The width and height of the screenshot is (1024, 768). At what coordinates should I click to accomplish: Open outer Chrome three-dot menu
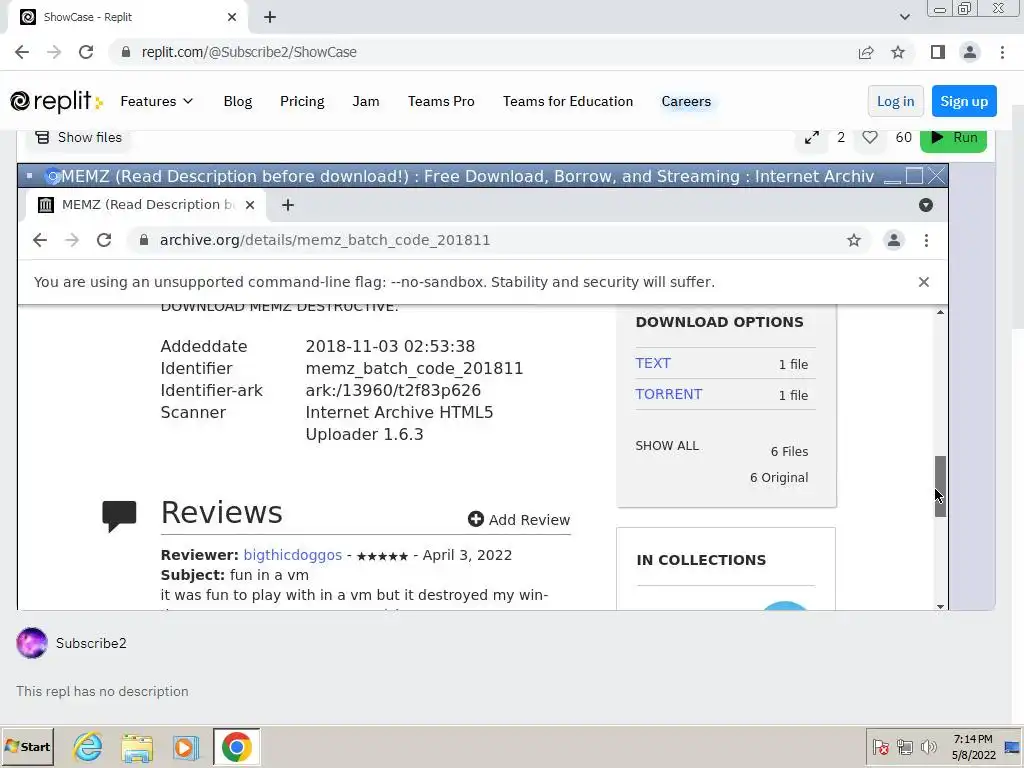[1002, 52]
